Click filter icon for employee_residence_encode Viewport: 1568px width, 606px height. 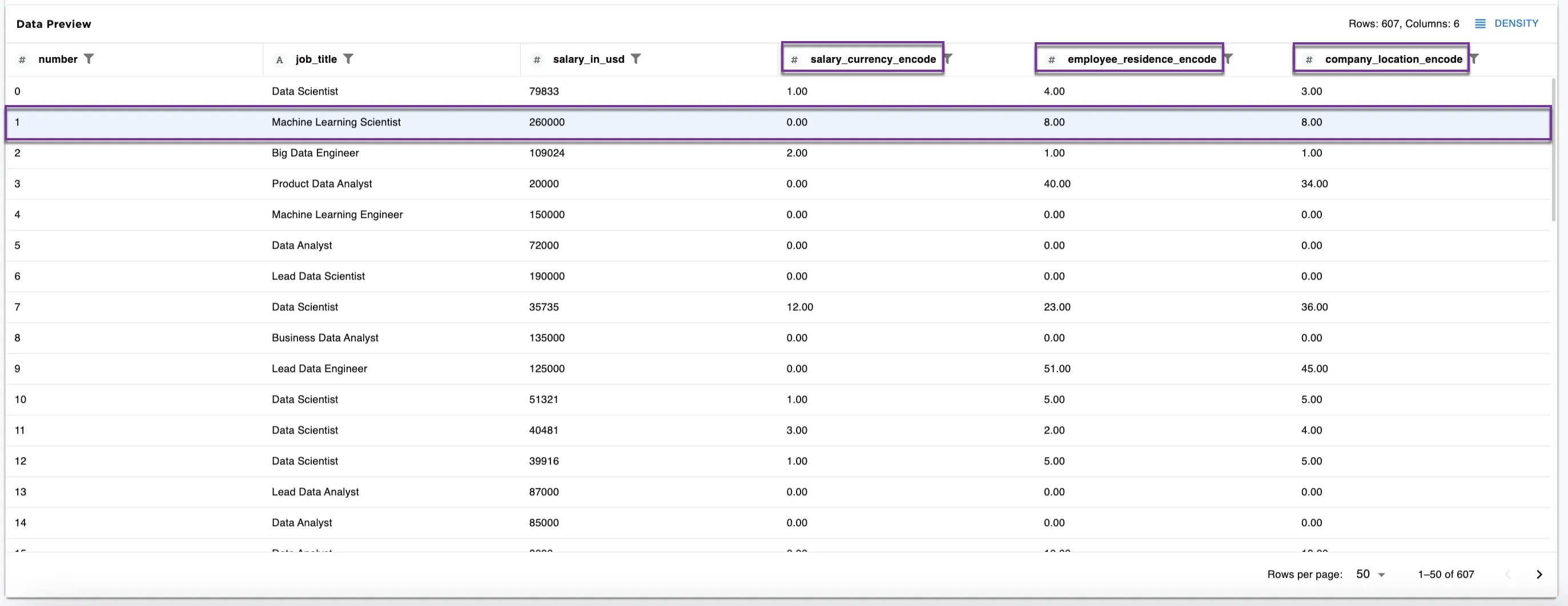1228,59
